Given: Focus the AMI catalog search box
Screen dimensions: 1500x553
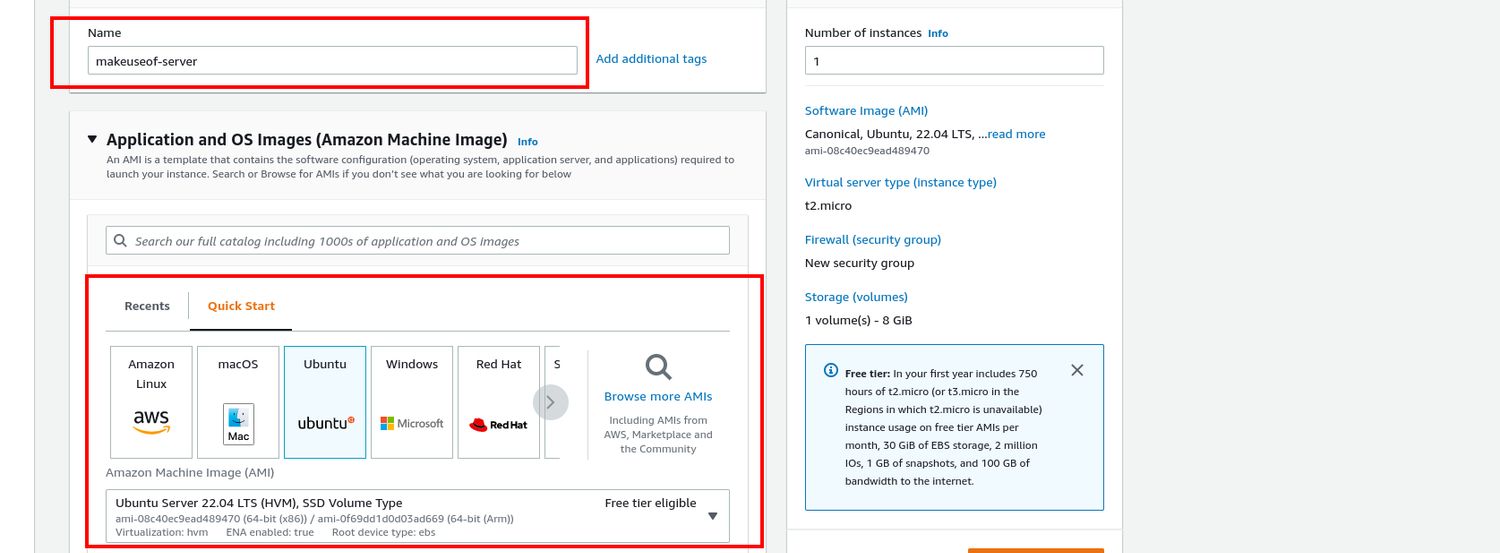Looking at the screenshot, I should (418, 241).
